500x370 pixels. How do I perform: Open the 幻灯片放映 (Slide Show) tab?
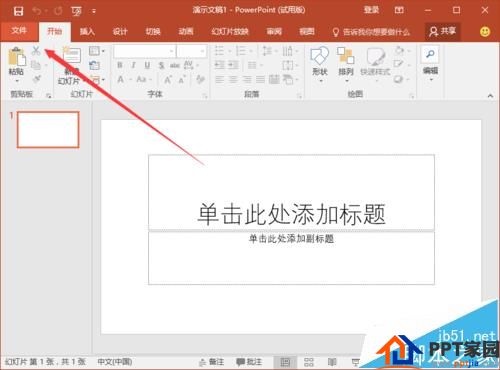230,32
